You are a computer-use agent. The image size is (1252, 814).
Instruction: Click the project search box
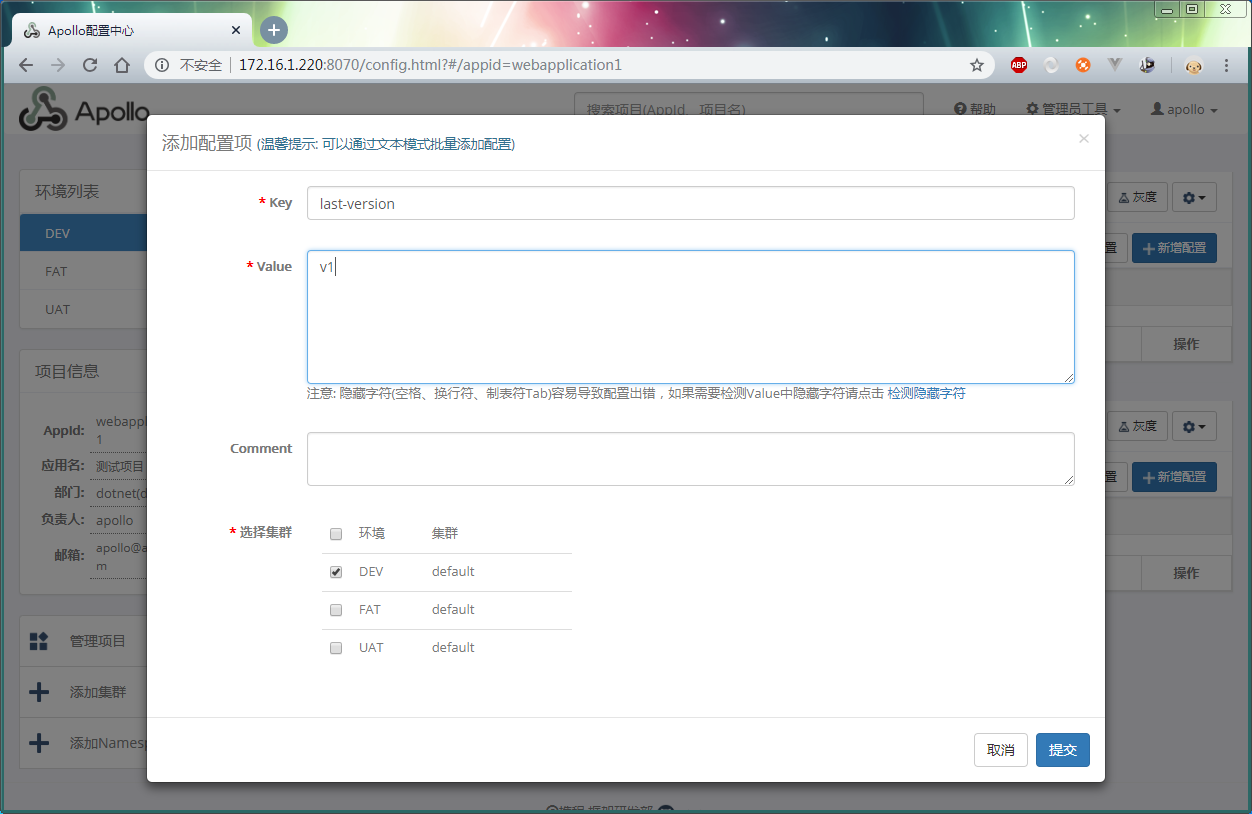[748, 109]
